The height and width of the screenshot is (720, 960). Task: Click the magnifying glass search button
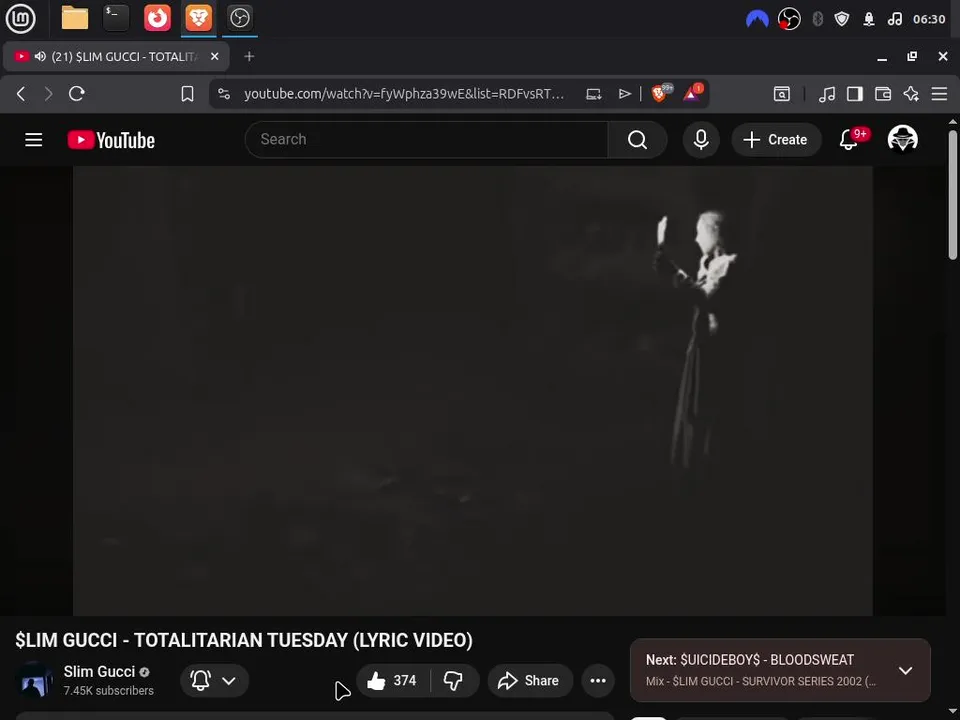tap(637, 140)
